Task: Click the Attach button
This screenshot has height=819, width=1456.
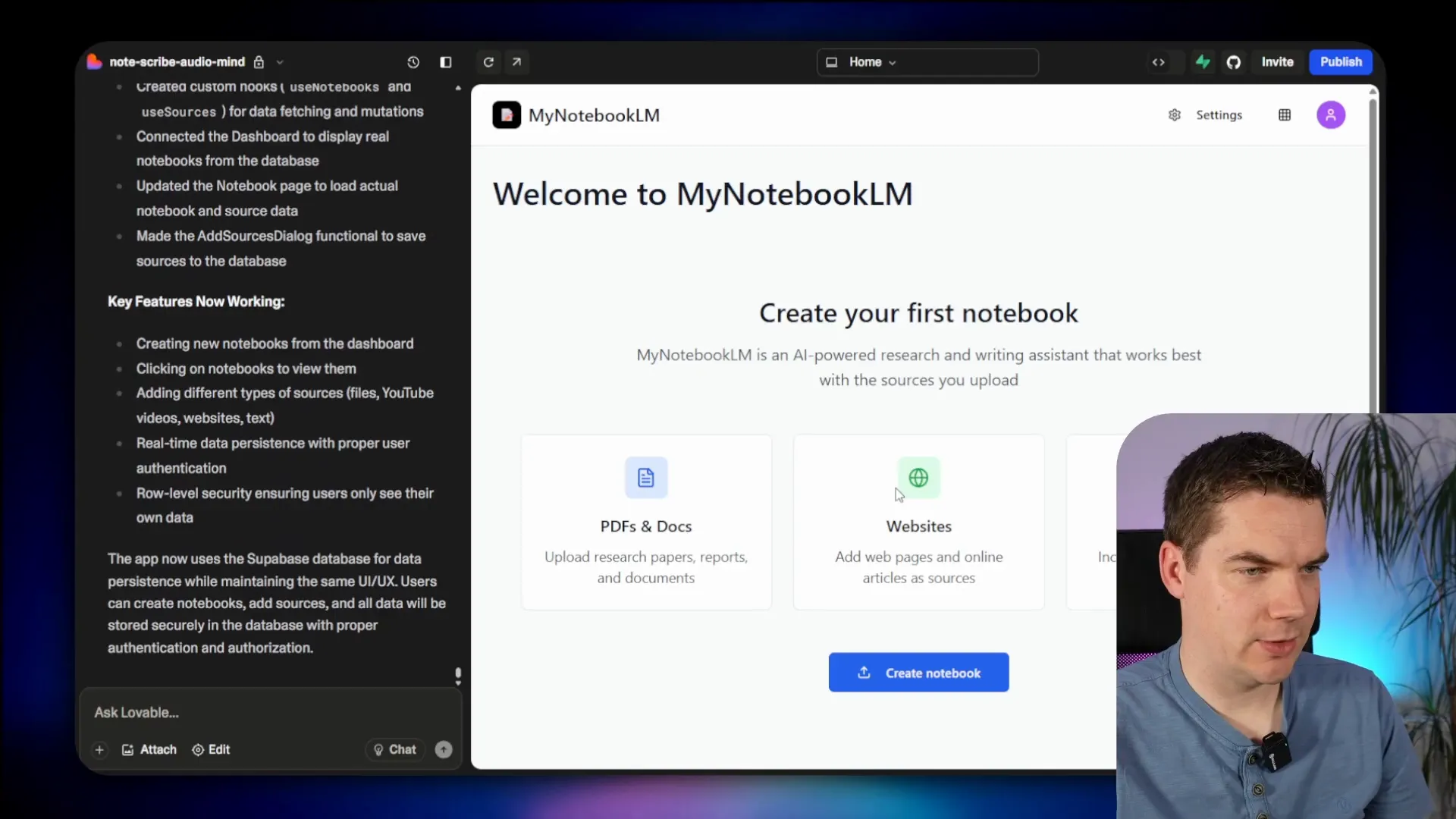Action: [149, 750]
